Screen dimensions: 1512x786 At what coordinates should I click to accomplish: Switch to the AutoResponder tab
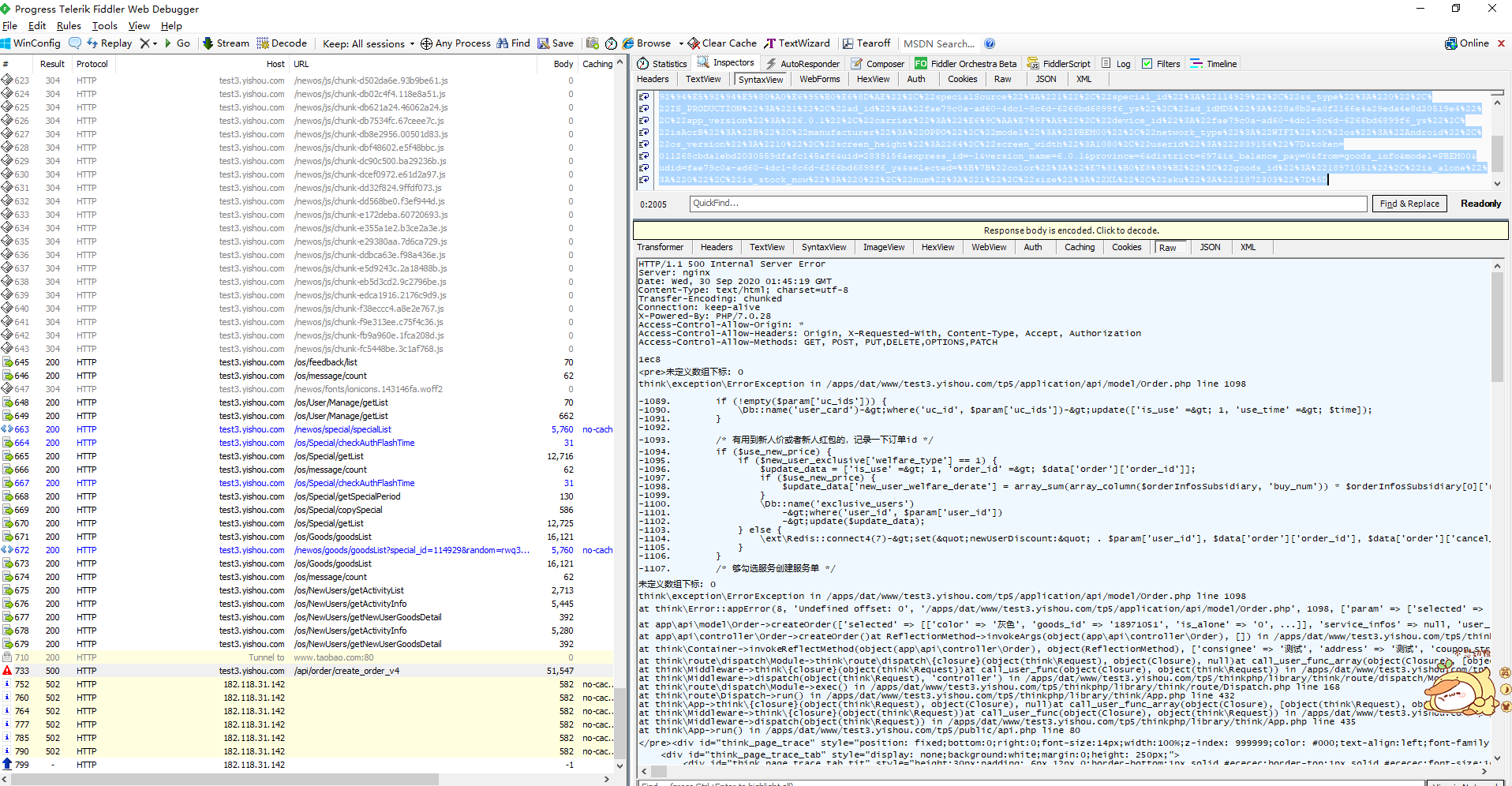point(802,64)
